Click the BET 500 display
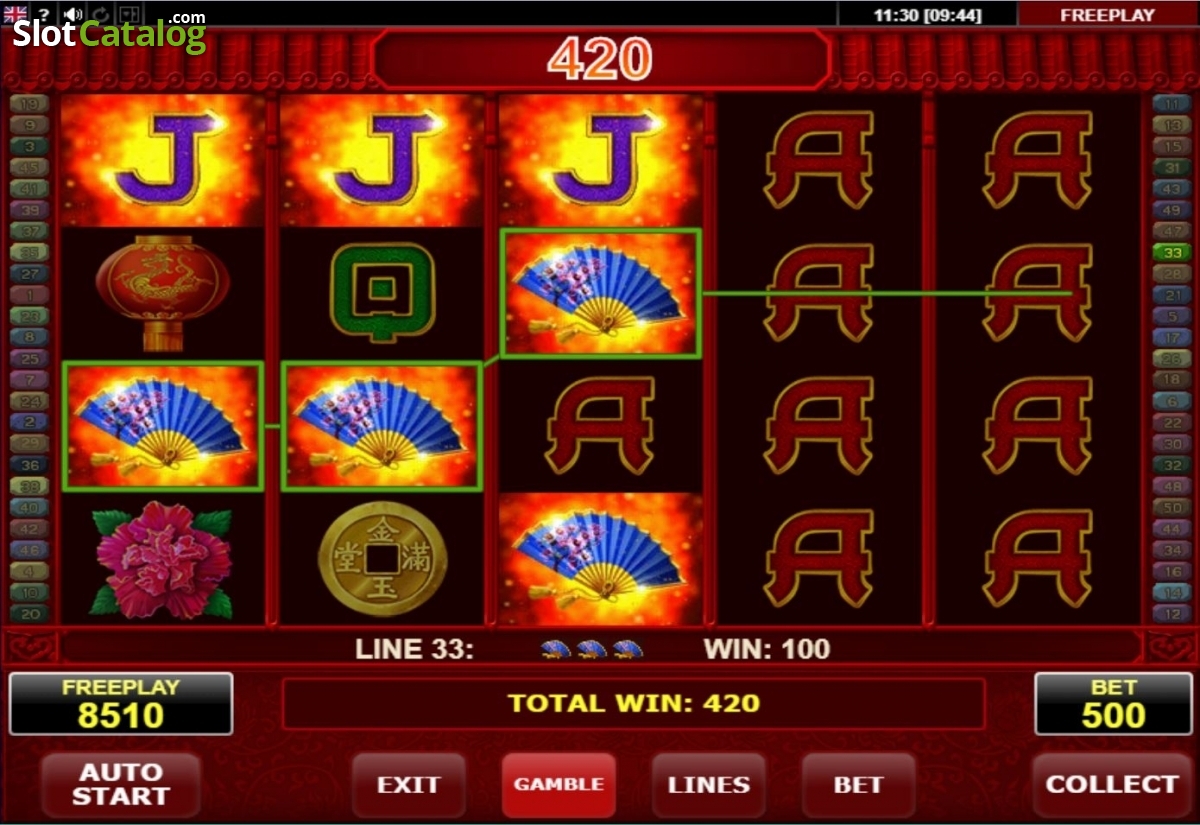This screenshot has height=825, width=1200. (1113, 704)
